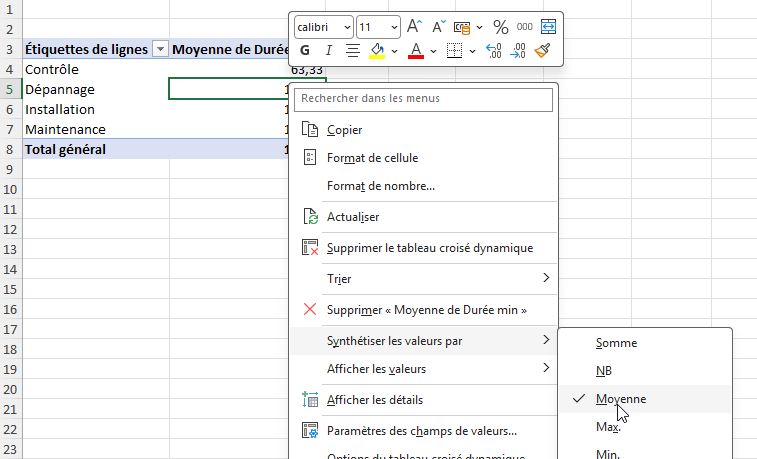Select row 20 header
Image resolution: width=757 pixels, height=459 pixels.
pos(11,389)
